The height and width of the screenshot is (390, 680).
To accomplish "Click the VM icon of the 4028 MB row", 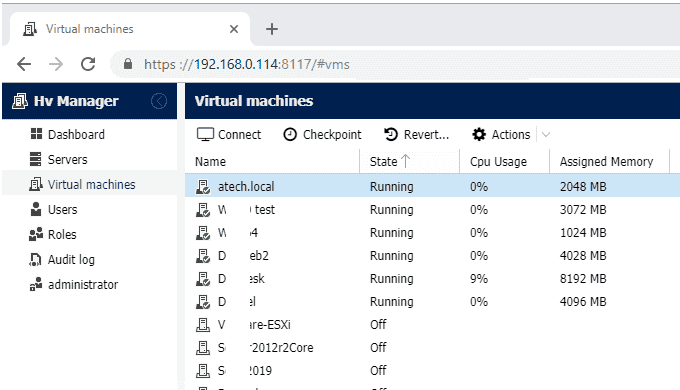I will point(203,256).
